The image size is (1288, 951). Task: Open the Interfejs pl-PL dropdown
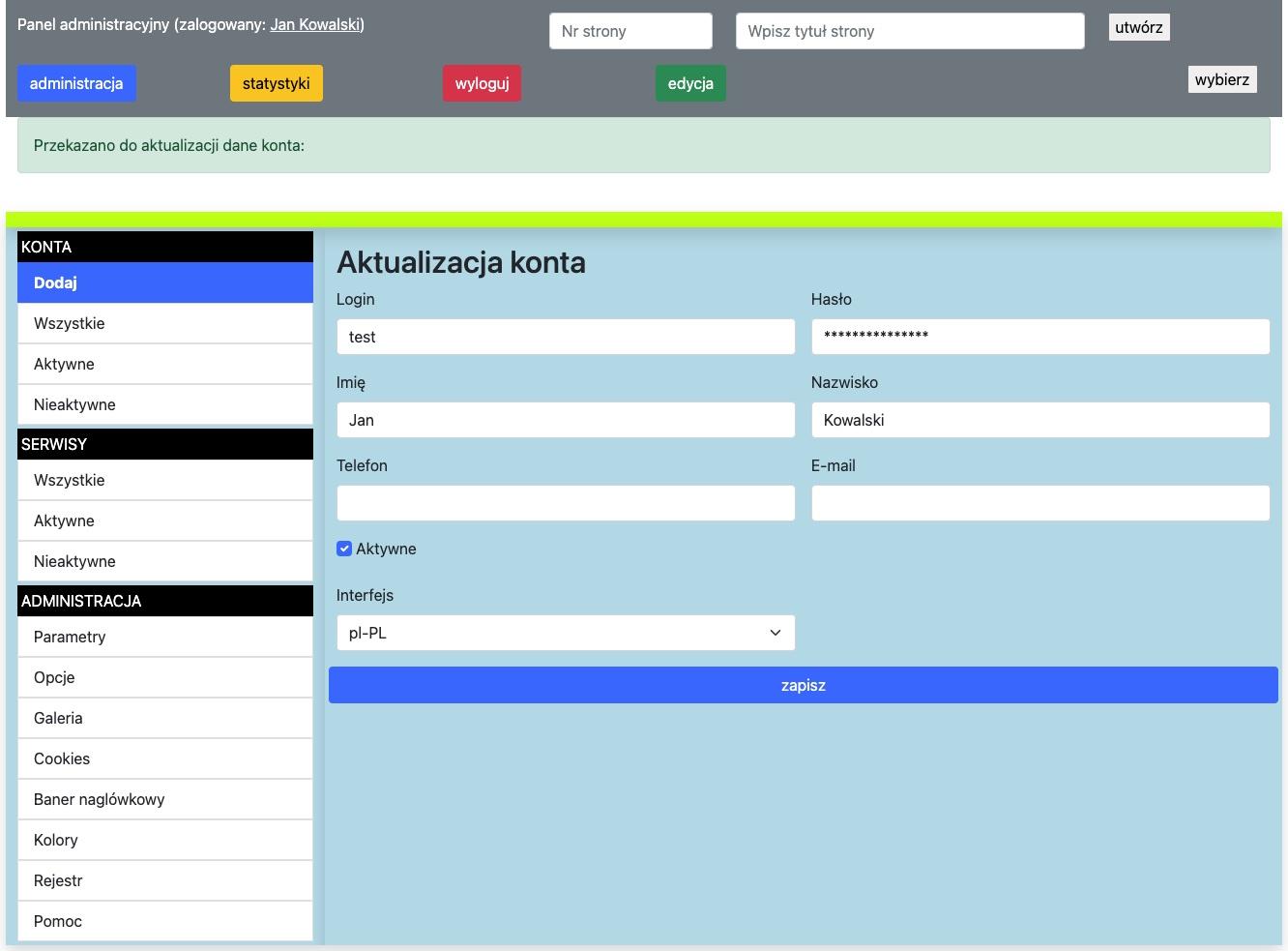[565, 633]
